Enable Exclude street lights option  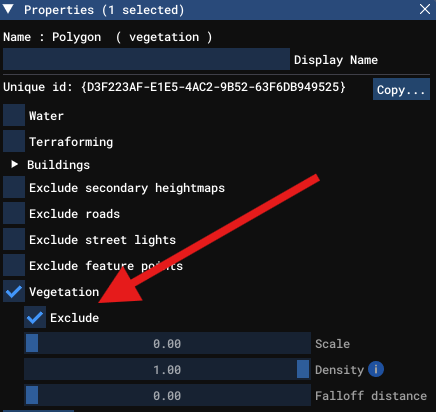click(x=14, y=239)
